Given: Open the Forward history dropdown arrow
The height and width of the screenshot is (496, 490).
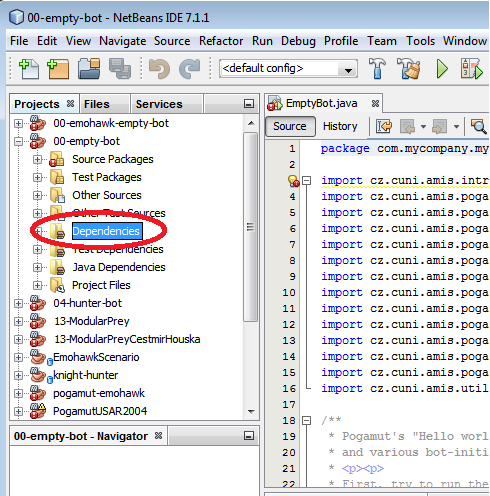Looking at the screenshot, I should click(456, 127).
